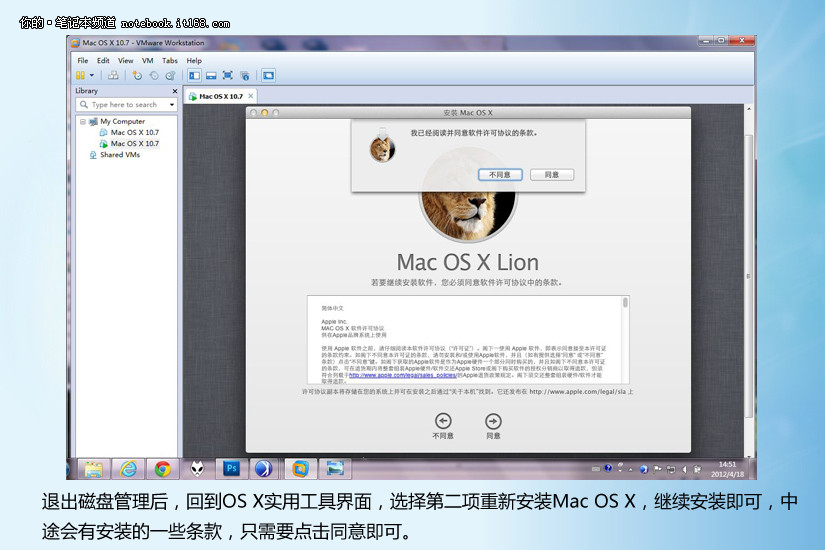The height and width of the screenshot is (550, 825).
Task: Click the yellow minimize button of installer window
Action: point(265,113)
